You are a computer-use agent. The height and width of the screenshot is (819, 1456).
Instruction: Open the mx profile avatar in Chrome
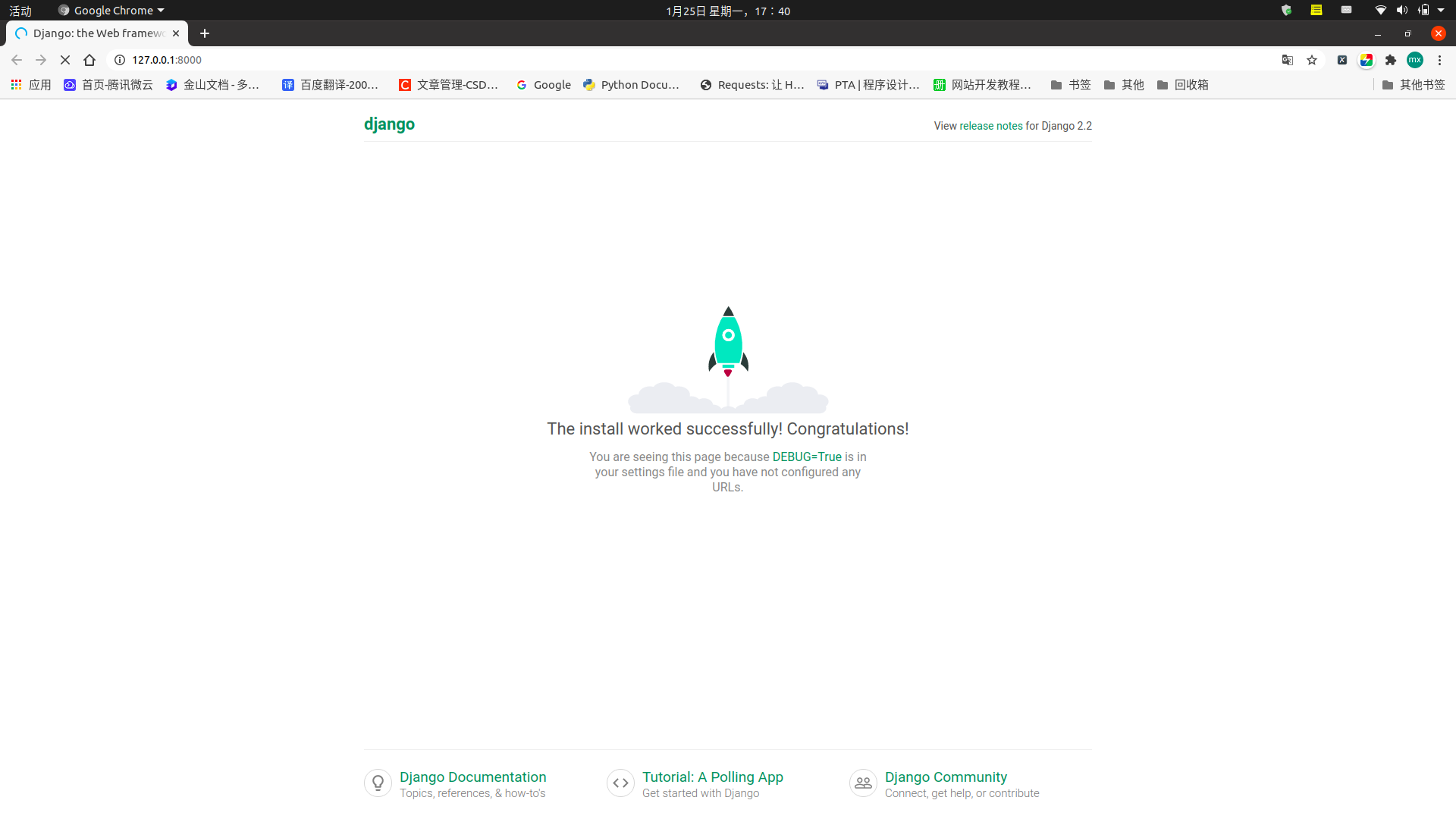(1415, 60)
